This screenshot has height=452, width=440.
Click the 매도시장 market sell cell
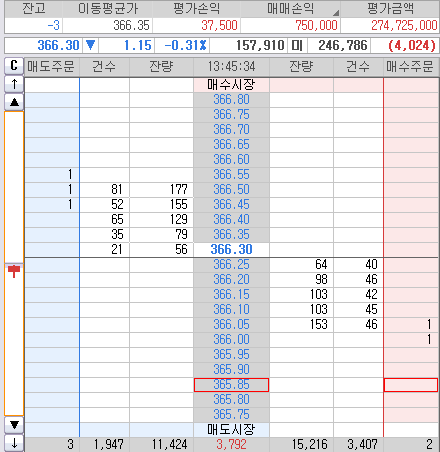[231, 429]
